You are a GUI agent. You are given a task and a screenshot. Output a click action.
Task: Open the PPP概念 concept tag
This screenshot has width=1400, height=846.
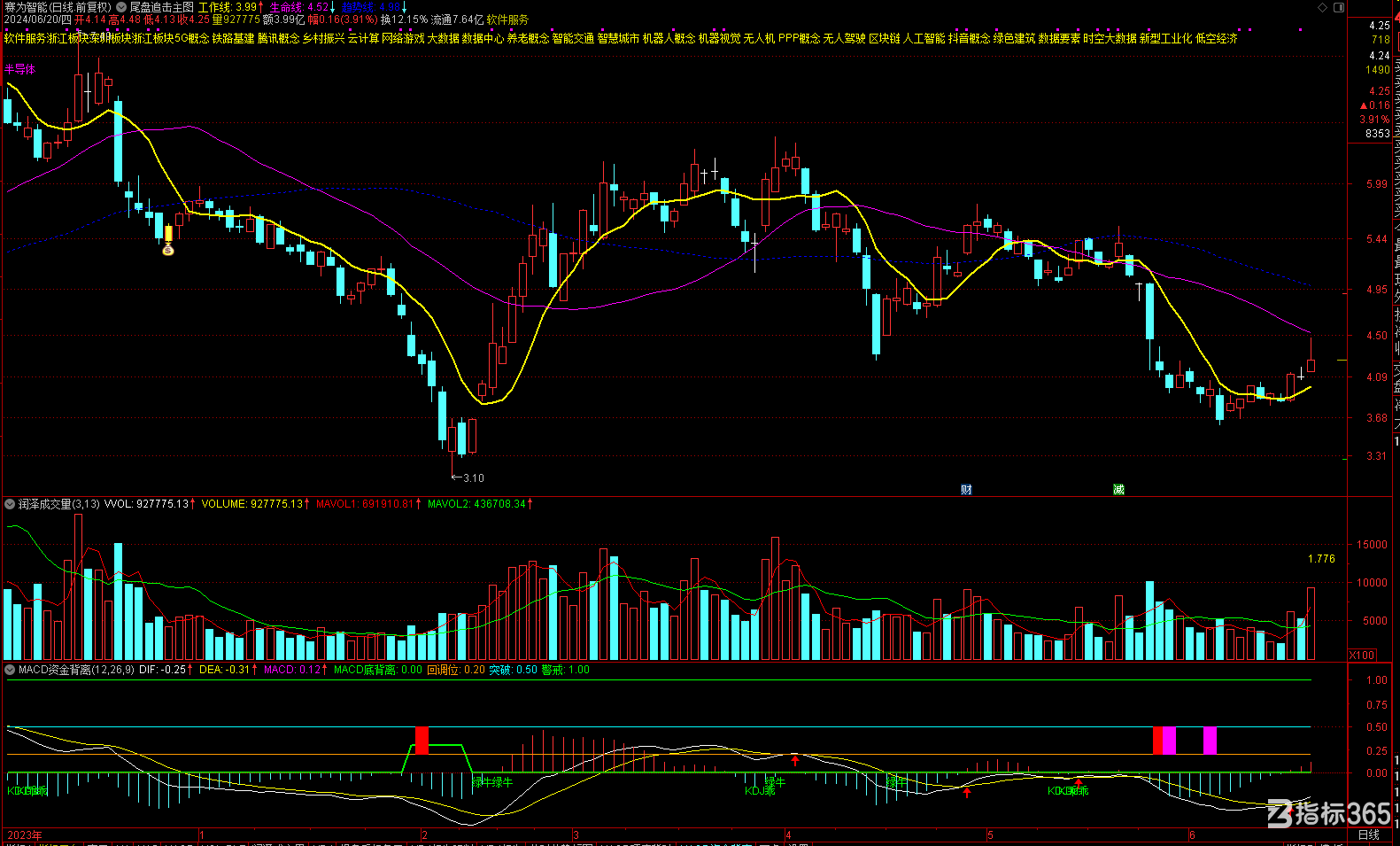coord(800,39)
